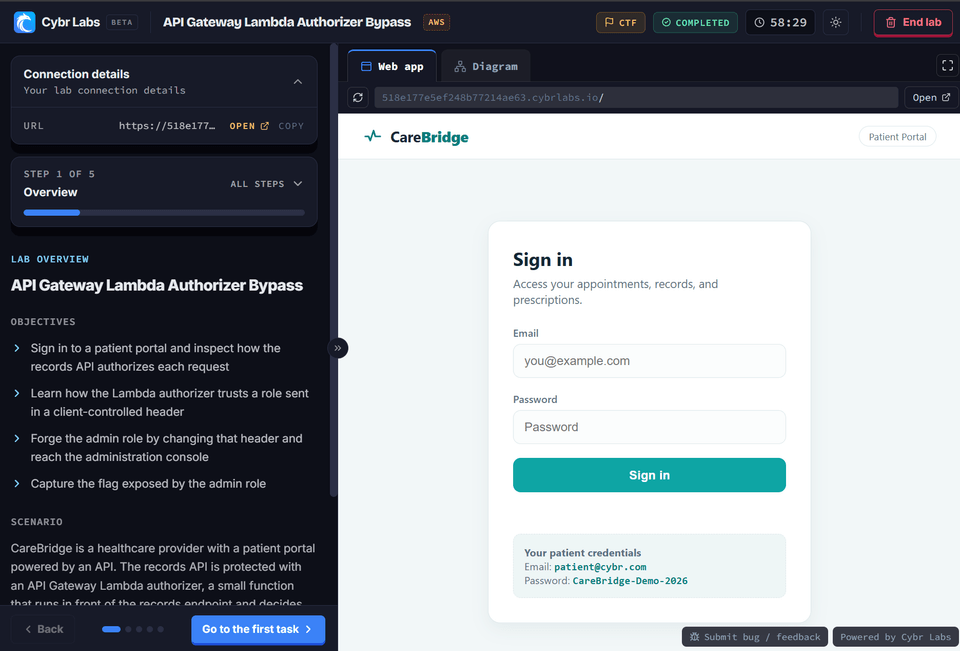Click the AWS tag badge

(437, 22)
